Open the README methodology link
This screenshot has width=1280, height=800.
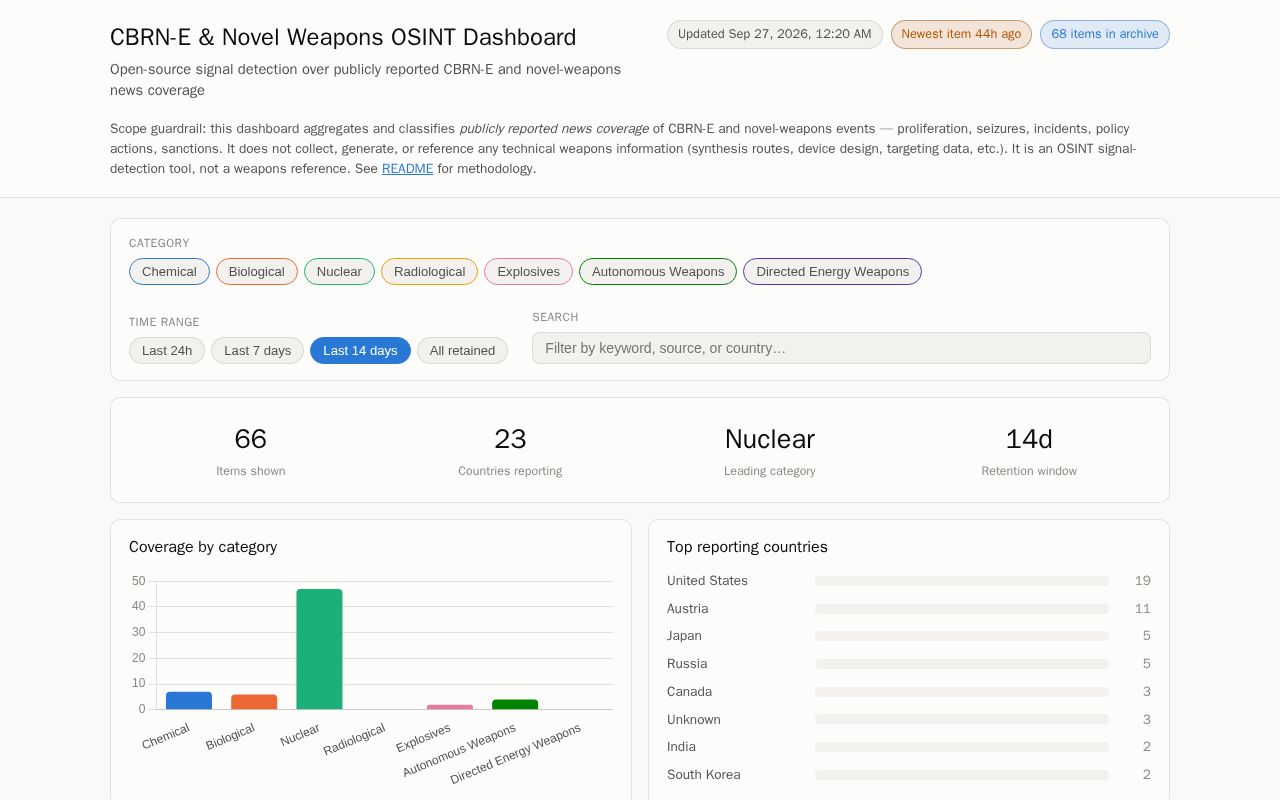pyautogui.click(x=408, y=169)
